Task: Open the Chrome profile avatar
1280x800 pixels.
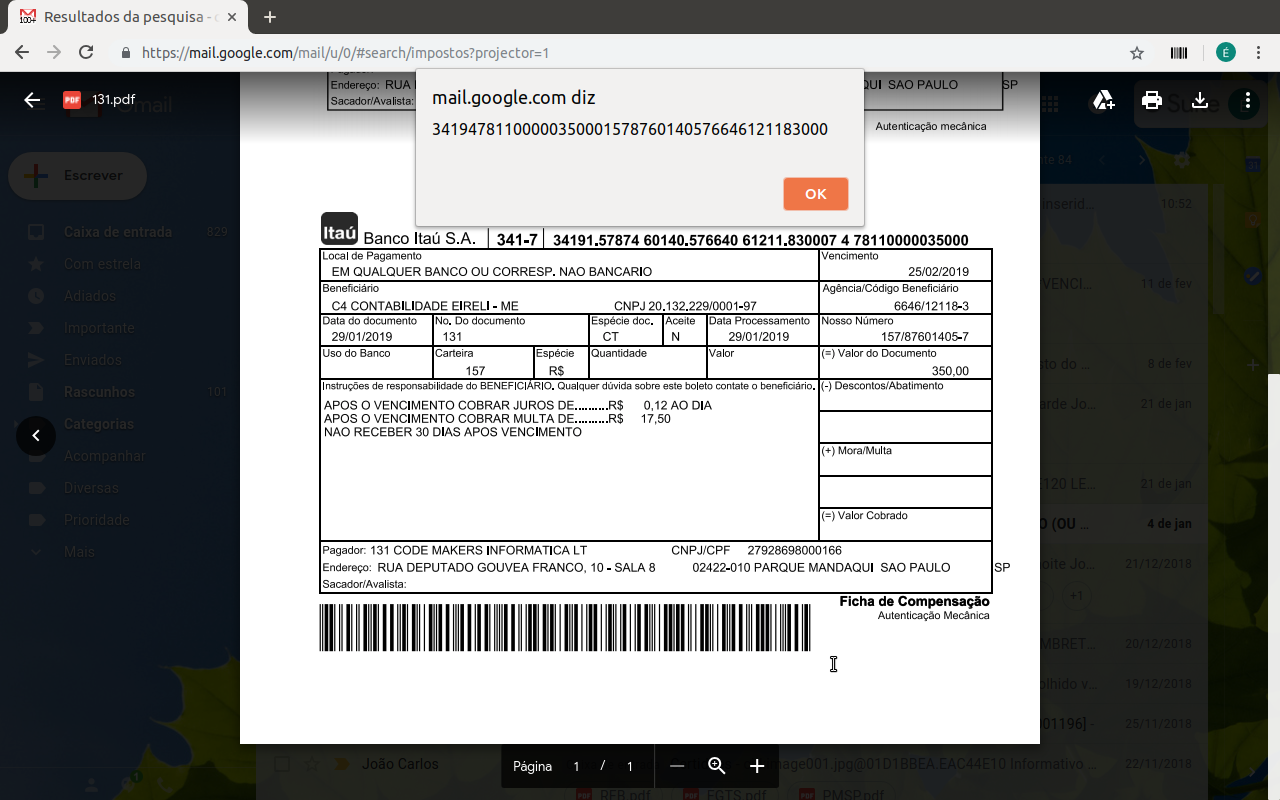Action: tap(1226, 53)
